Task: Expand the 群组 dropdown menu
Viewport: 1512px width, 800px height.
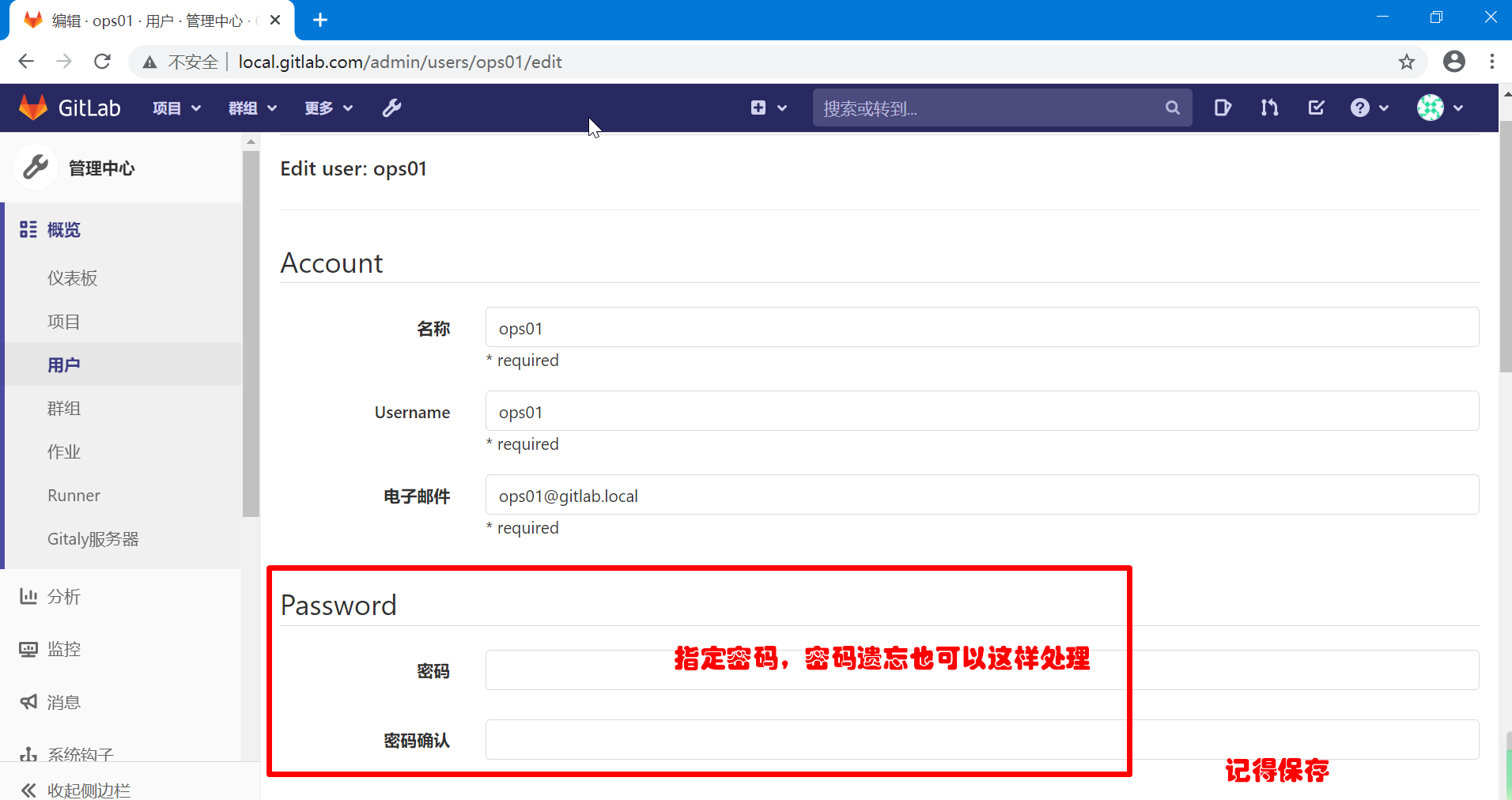Action: 253,108
